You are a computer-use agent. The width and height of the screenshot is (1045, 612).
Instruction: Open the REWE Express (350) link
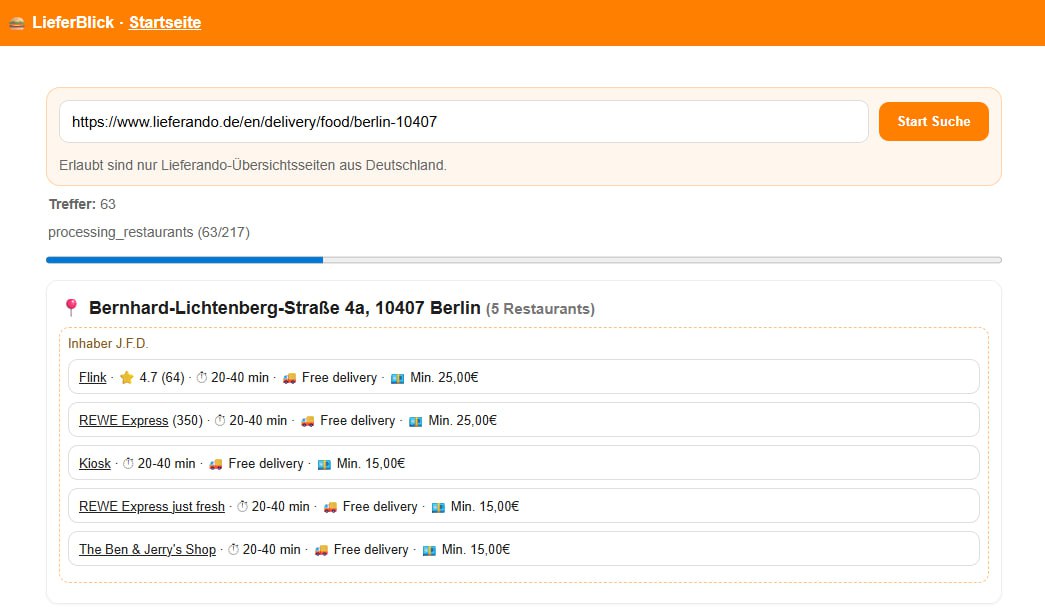click(x=123, y=421)
